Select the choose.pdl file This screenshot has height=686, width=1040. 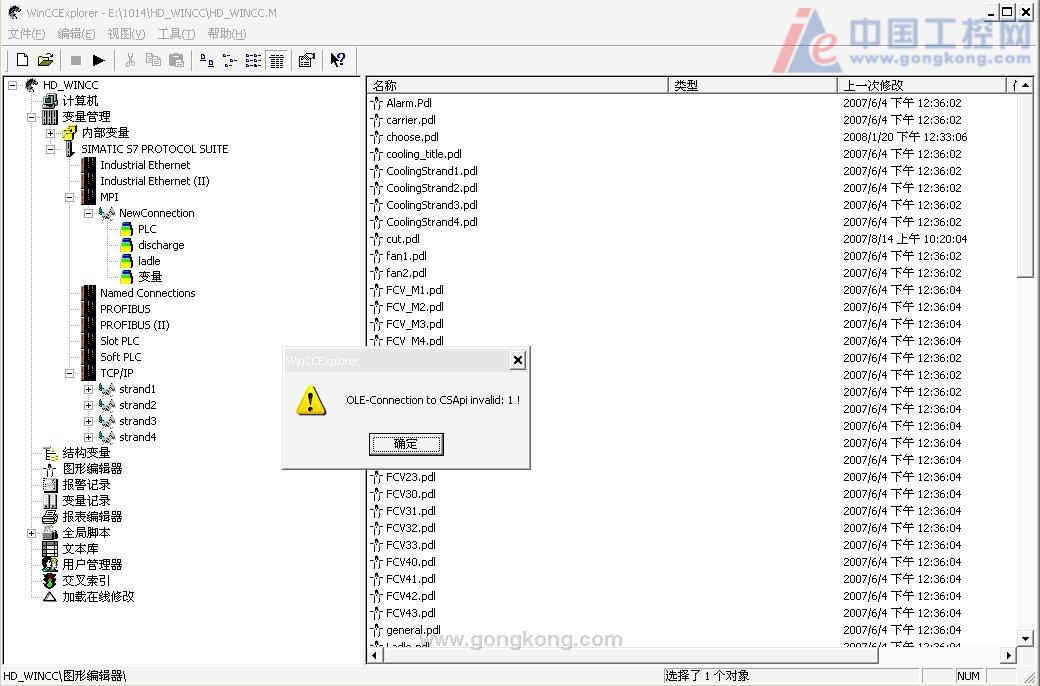413,137
